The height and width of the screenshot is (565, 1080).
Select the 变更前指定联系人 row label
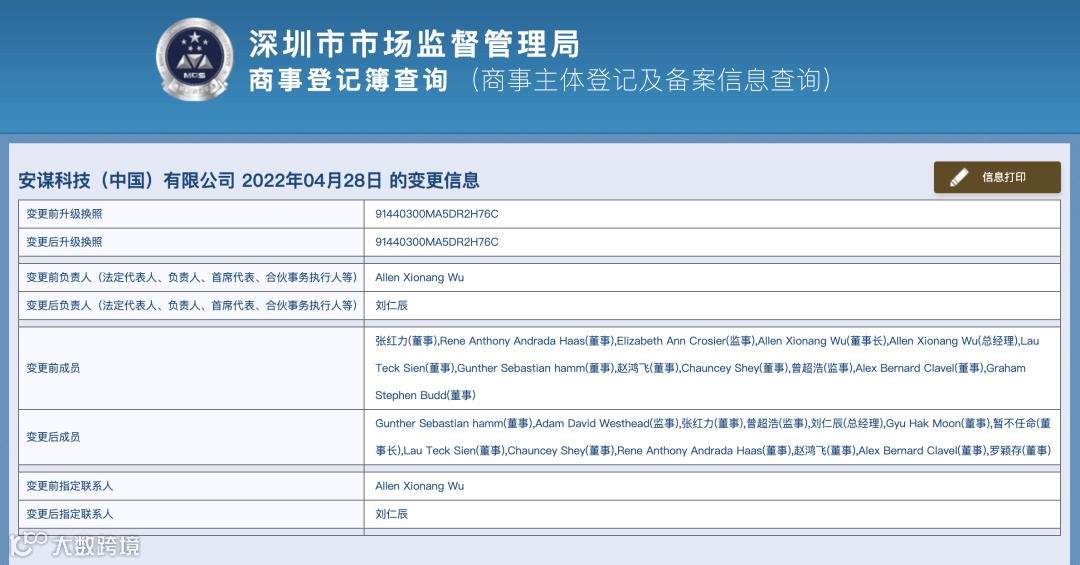click(x=70, y=486)
